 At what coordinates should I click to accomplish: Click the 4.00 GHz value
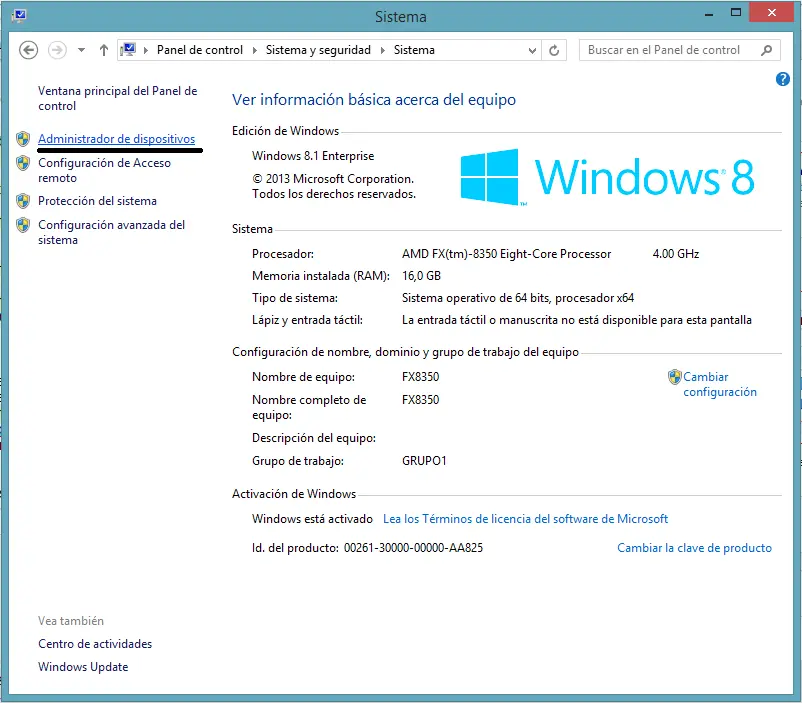(x=676, y=254)
